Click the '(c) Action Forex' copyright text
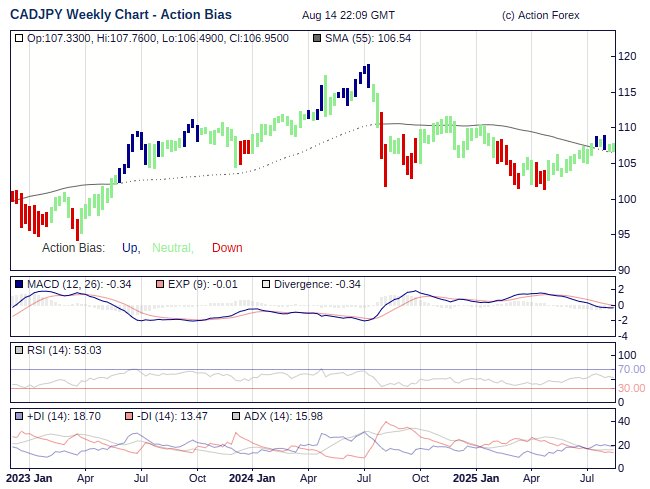Screen dimensions: 650x489 click(540, 16)
